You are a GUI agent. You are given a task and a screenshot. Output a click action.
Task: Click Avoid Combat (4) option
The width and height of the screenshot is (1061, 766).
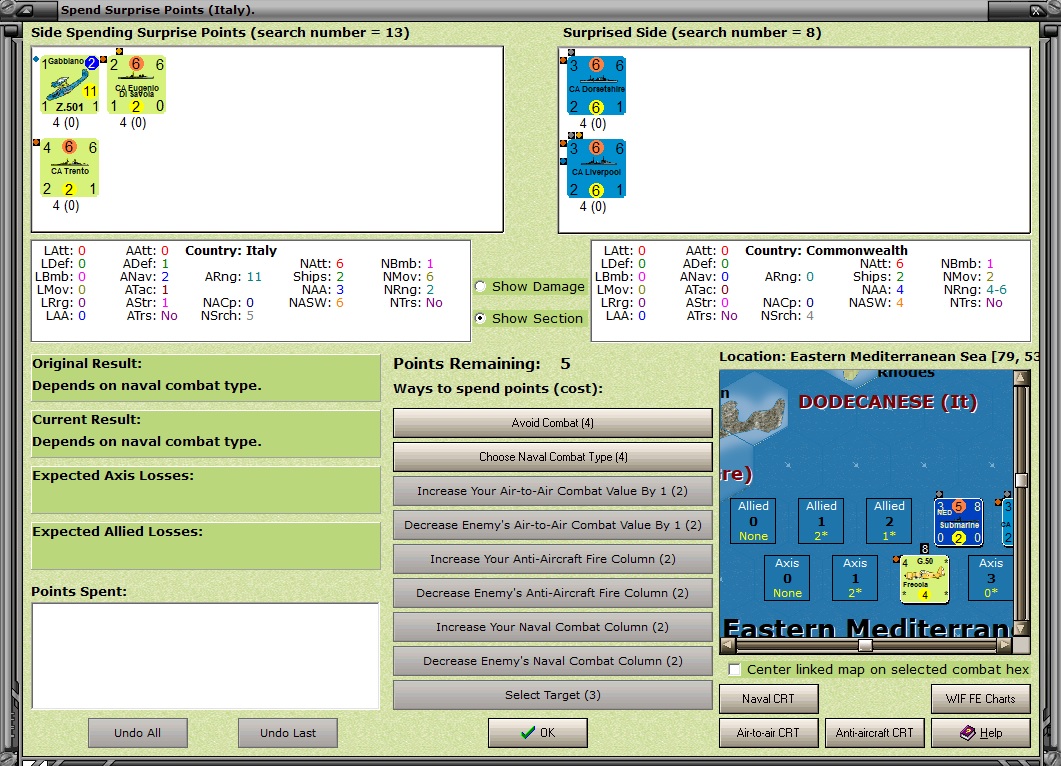coord(552,423)
